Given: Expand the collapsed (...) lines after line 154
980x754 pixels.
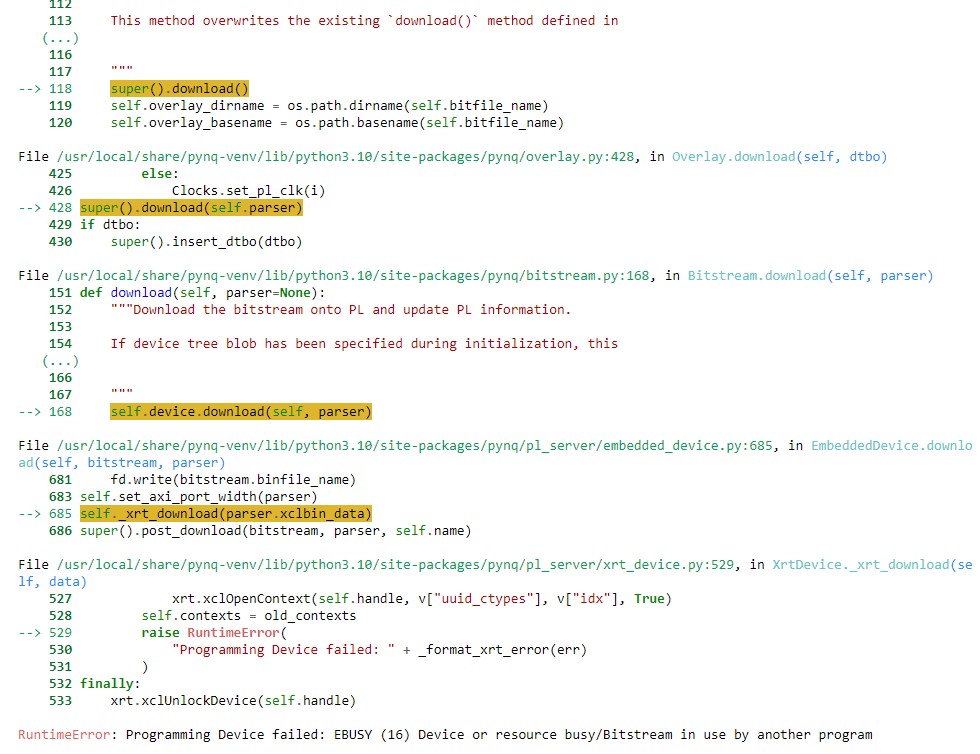Looking at the screenshot, I should point(60,361).
